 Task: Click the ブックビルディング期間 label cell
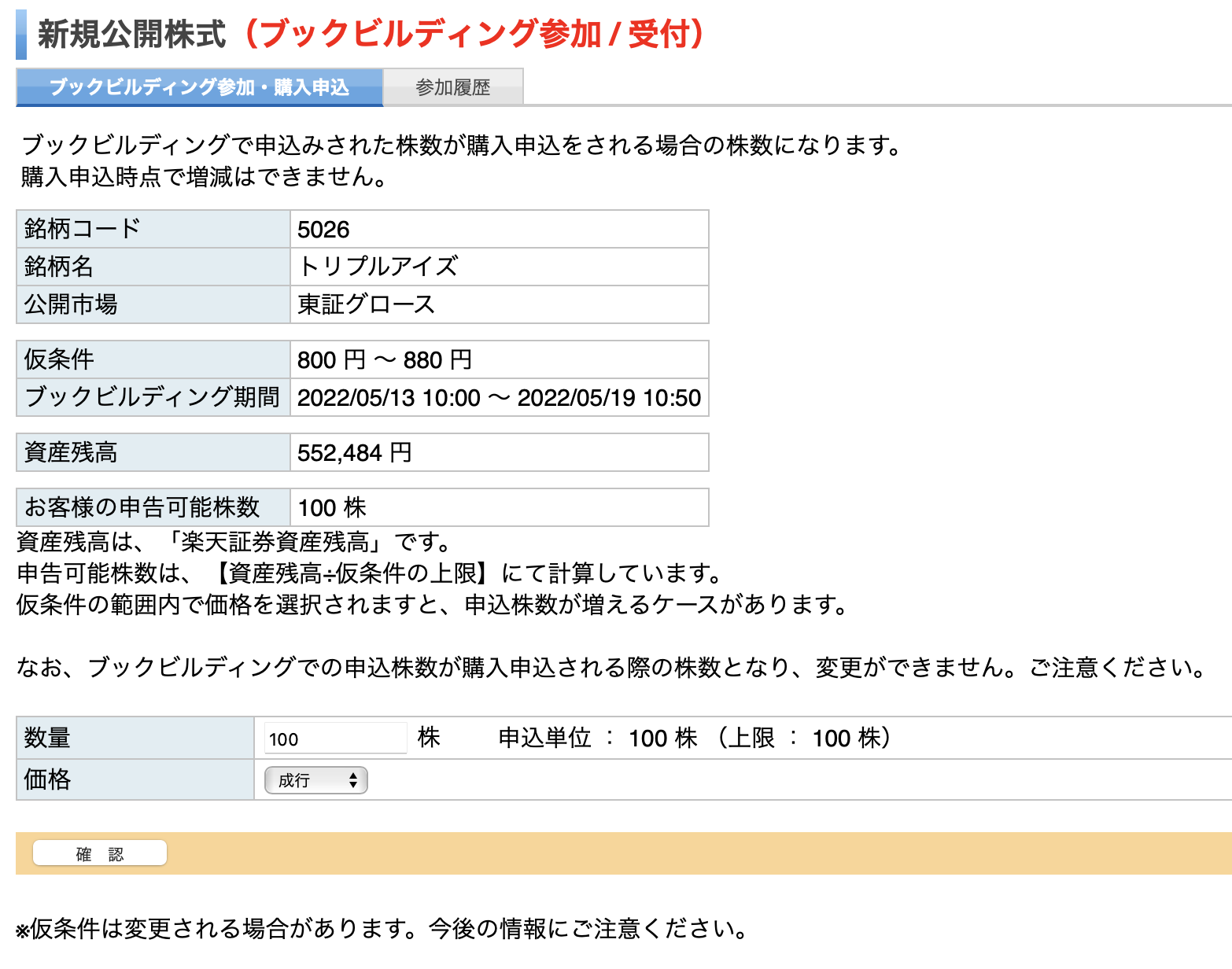tap(153, 397)
